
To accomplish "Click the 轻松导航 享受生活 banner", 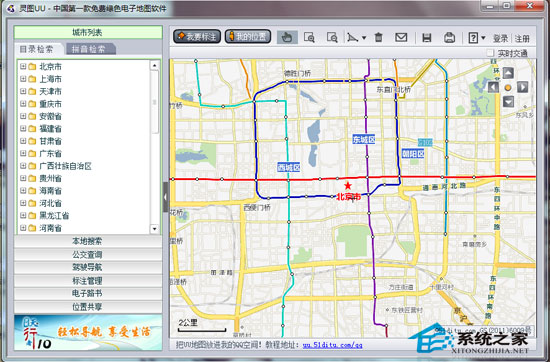I will coord(88,333).
